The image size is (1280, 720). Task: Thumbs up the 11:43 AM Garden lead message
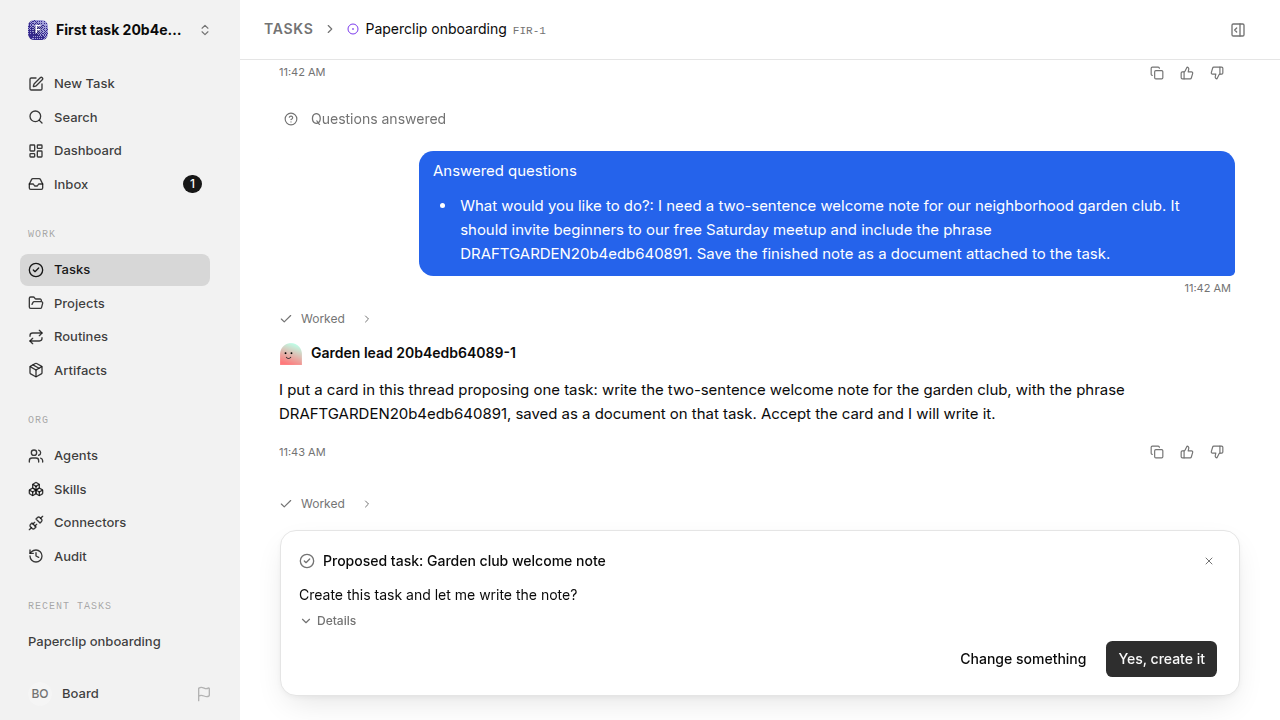point(1187,452)
